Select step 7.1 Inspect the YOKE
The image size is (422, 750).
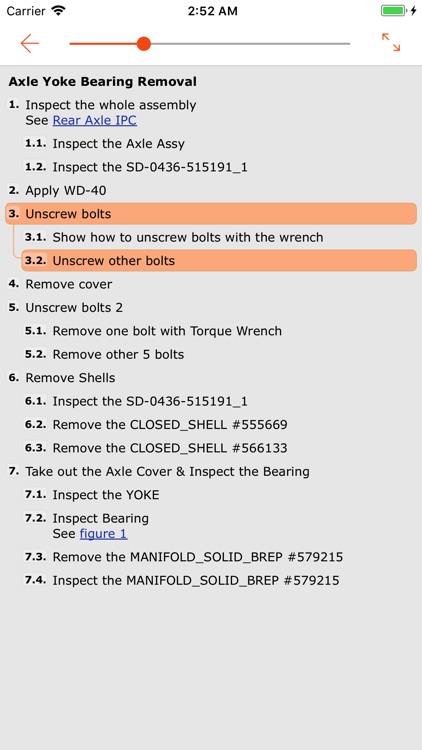[219, 495]
